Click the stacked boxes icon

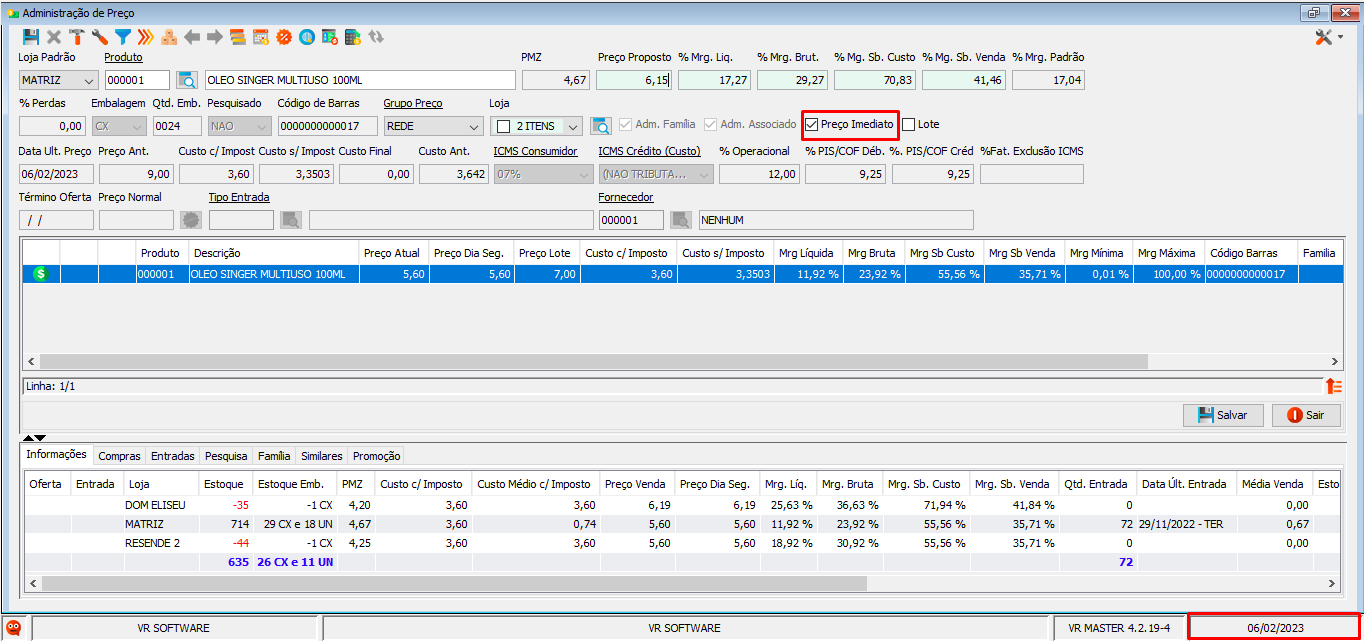(169, 37)
